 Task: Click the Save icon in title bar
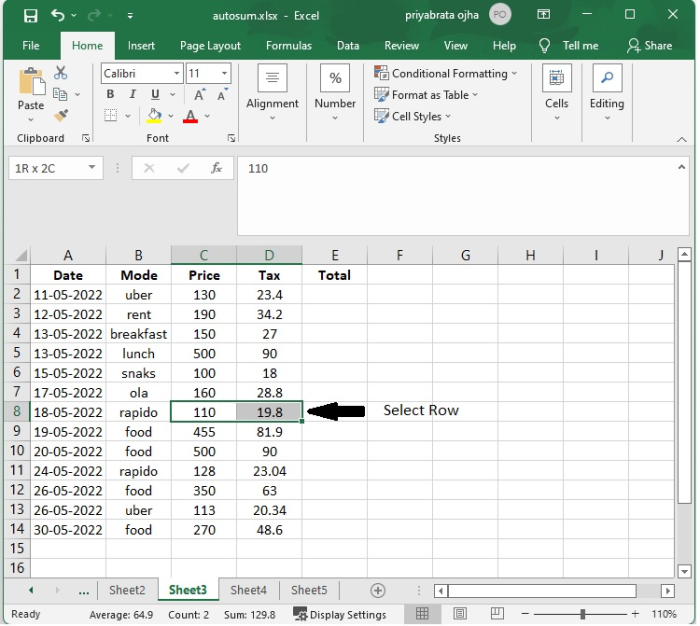[x=30, y=16]
